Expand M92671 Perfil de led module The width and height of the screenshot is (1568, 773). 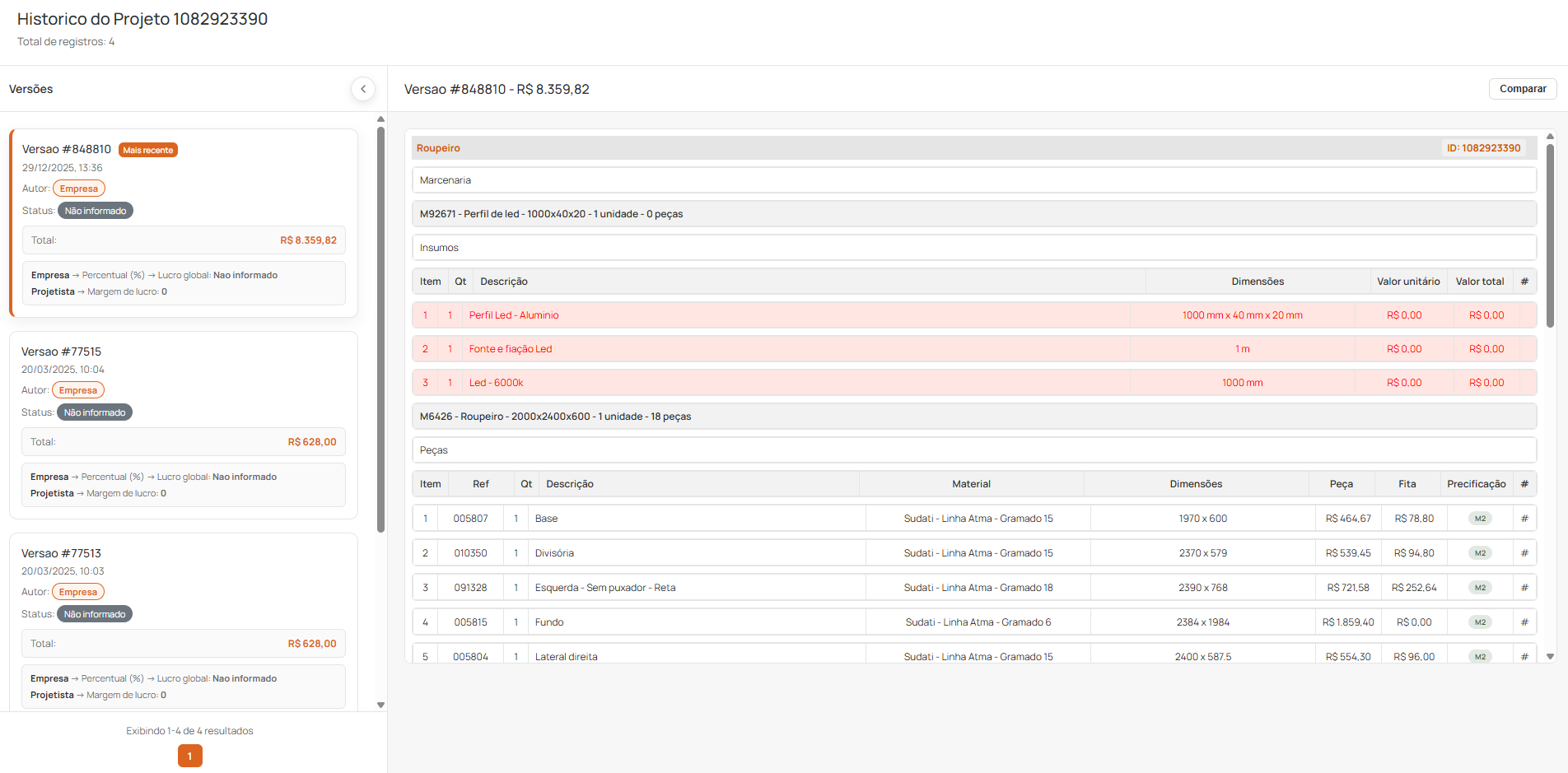pos(973,214)
